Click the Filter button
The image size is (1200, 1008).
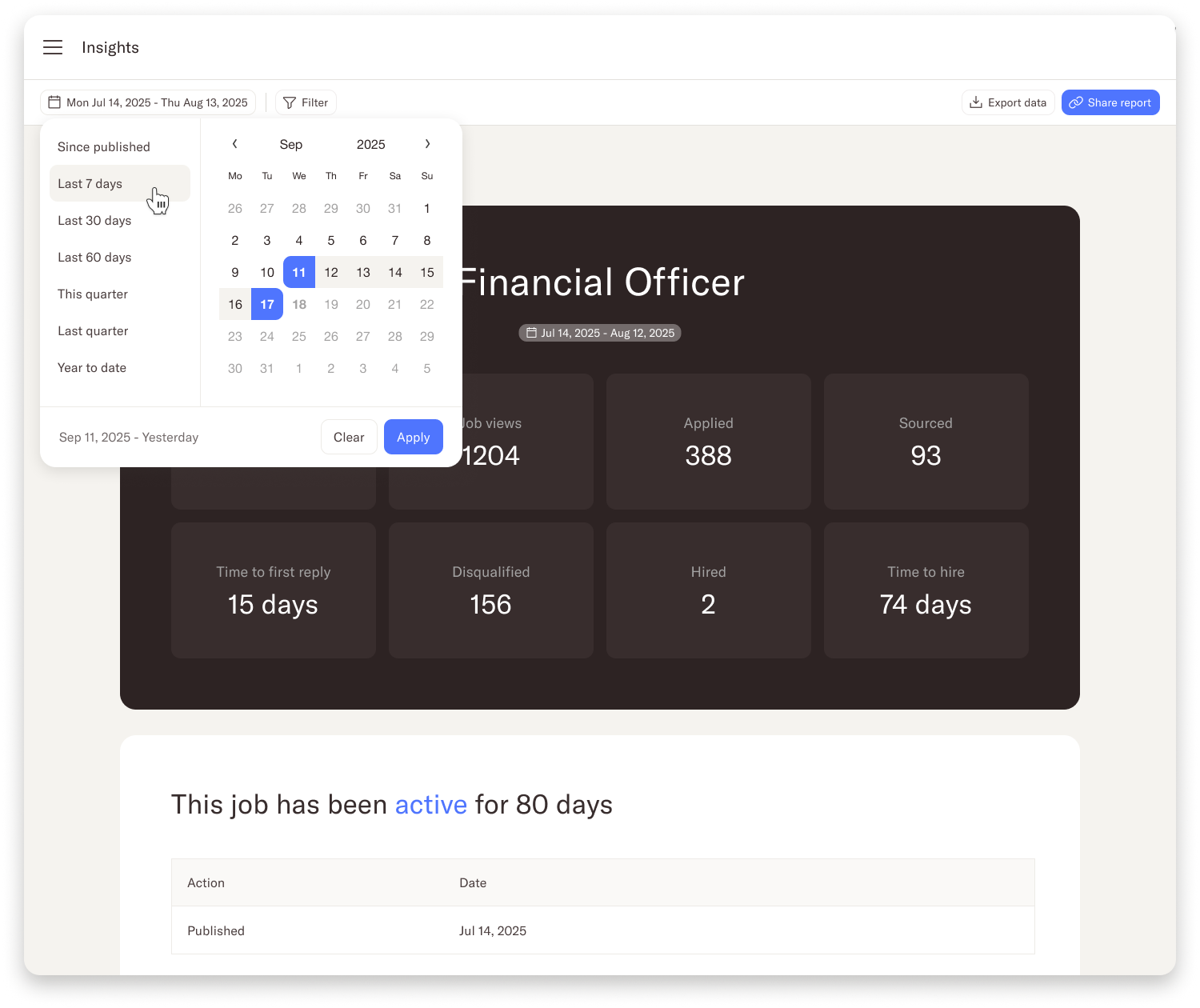[306, 102]
